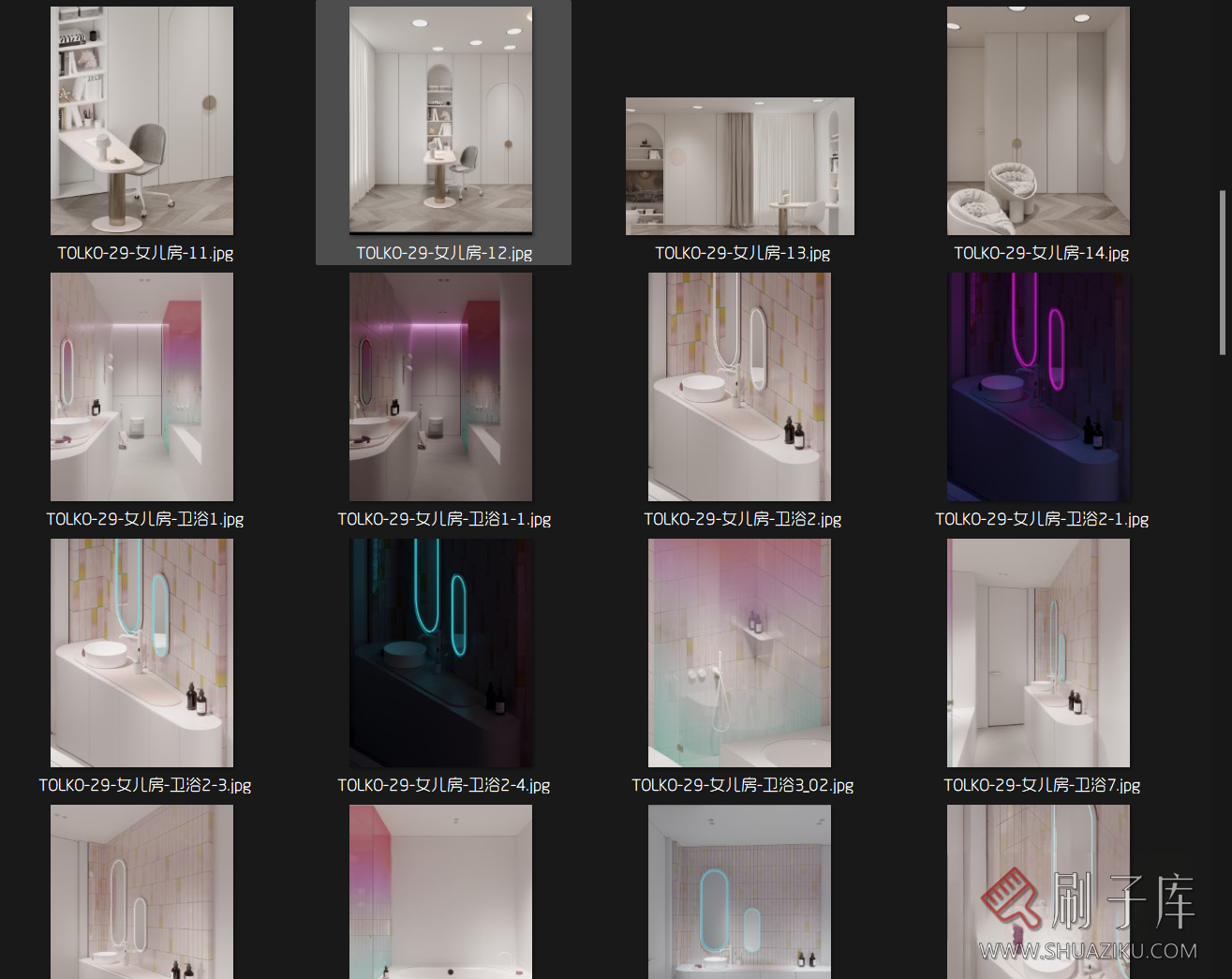Click the filename text TOLKO-29-女儿房-卫浴2.jpg
The image size is (1232, 979).
click(x=742, y=519)
